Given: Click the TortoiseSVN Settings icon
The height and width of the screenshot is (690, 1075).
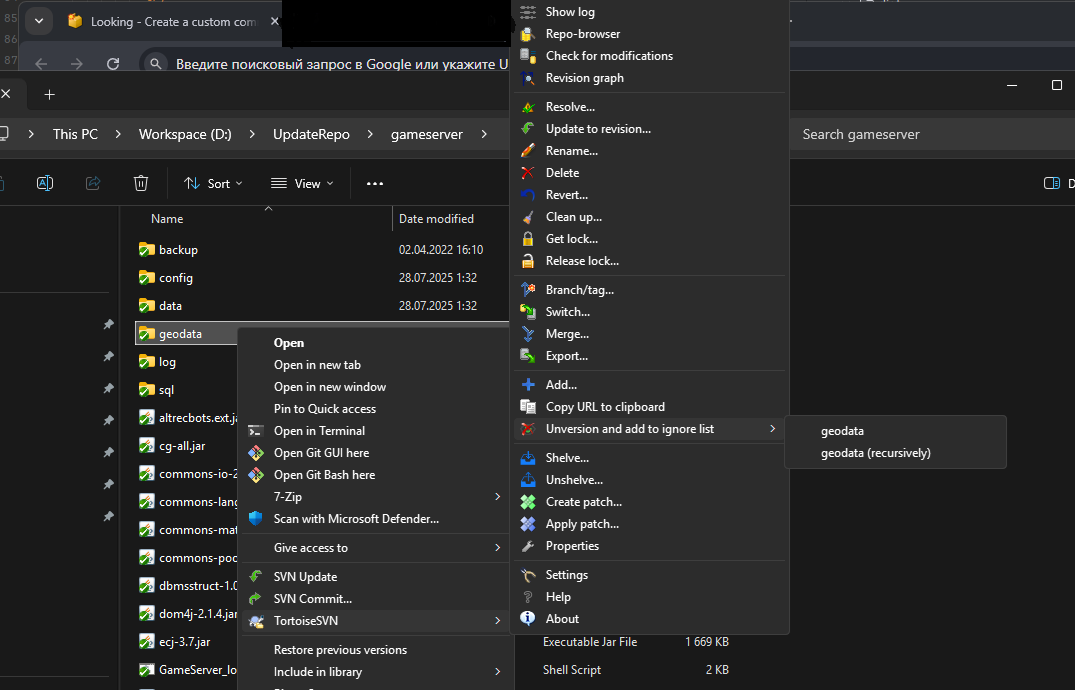Looking at the screenshot, I should click(528, 575).
